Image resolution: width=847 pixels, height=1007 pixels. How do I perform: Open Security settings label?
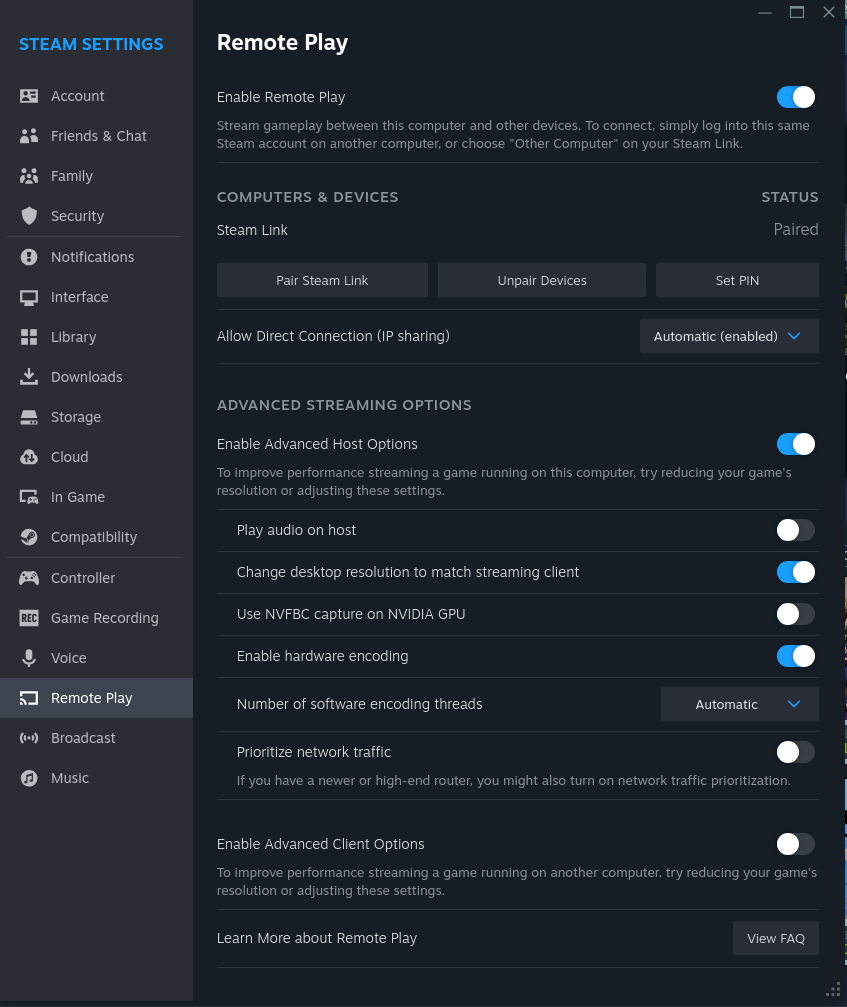tap(77, 216)
